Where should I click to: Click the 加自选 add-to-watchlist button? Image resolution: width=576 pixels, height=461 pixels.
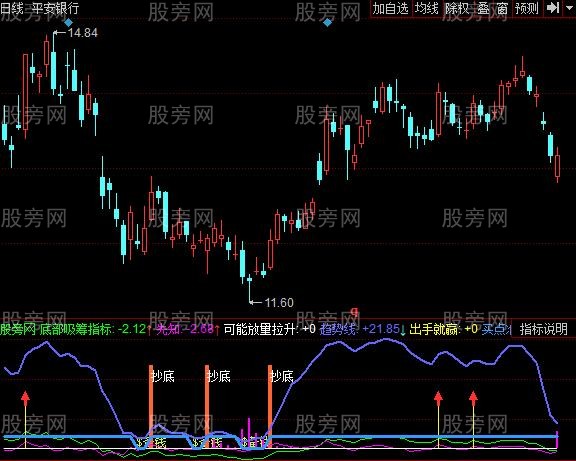click(x=390, y=8)
